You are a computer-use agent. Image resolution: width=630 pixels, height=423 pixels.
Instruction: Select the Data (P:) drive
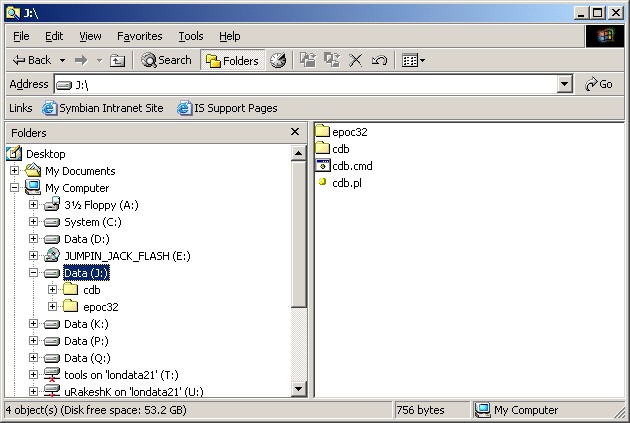[86, 341]
